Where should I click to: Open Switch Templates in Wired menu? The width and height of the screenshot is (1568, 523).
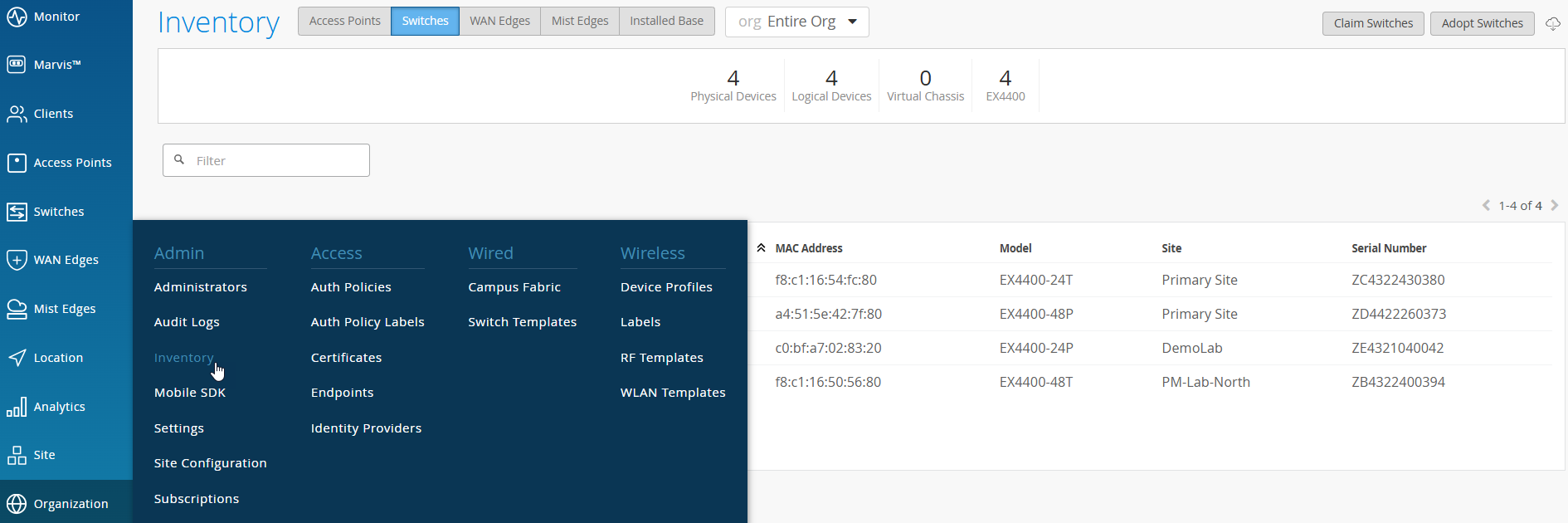coord(522,322)
